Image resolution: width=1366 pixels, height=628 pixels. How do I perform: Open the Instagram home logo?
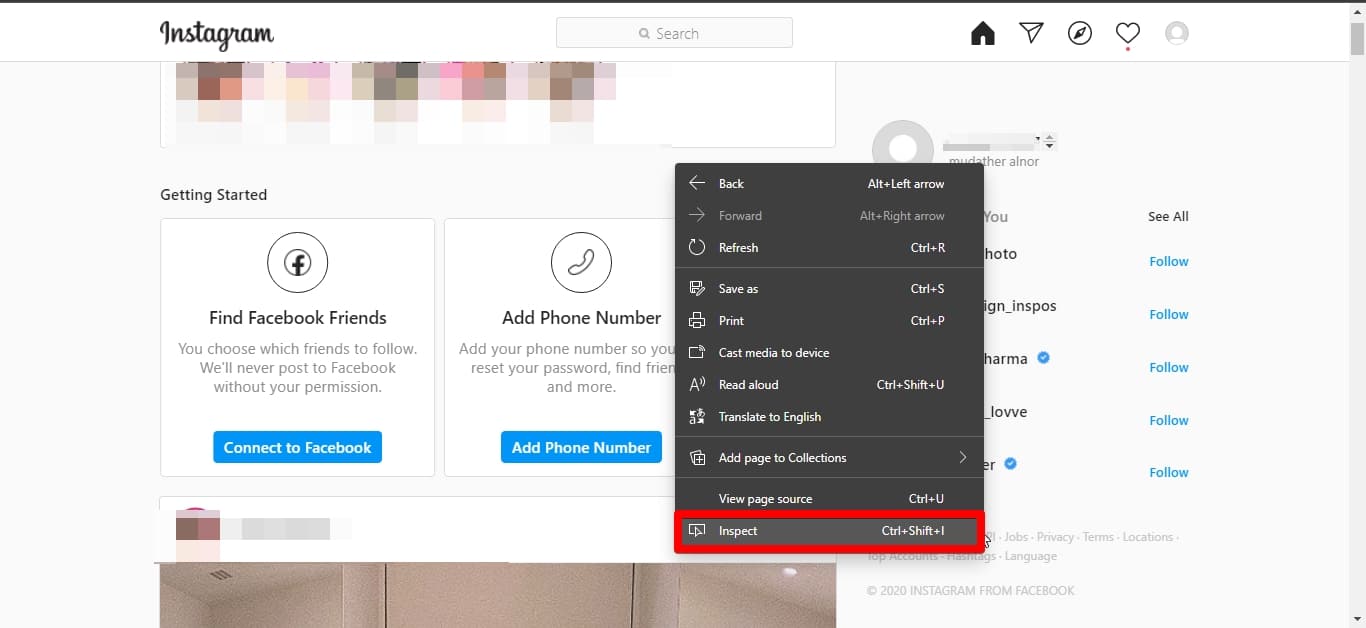click(217, 34)
